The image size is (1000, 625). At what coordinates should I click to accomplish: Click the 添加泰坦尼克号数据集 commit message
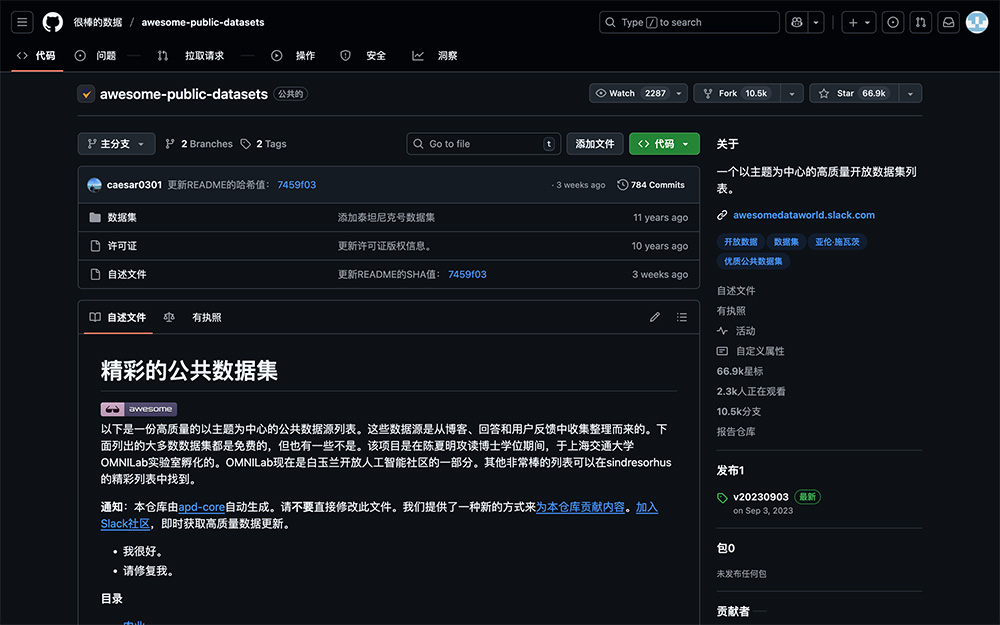coord(386,217)
